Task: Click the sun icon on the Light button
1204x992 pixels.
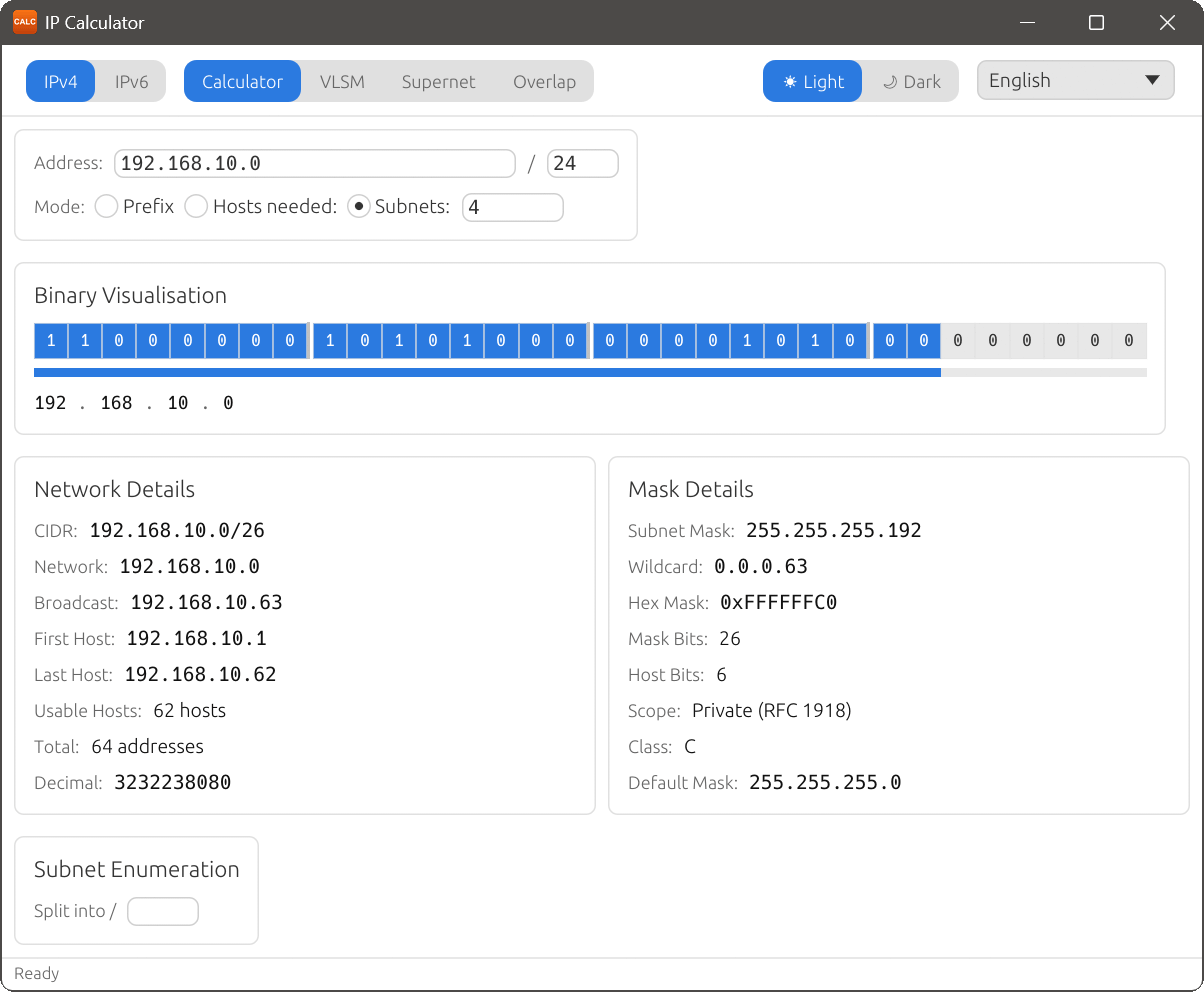Action: pyautogui.click(x=790, y=81)
